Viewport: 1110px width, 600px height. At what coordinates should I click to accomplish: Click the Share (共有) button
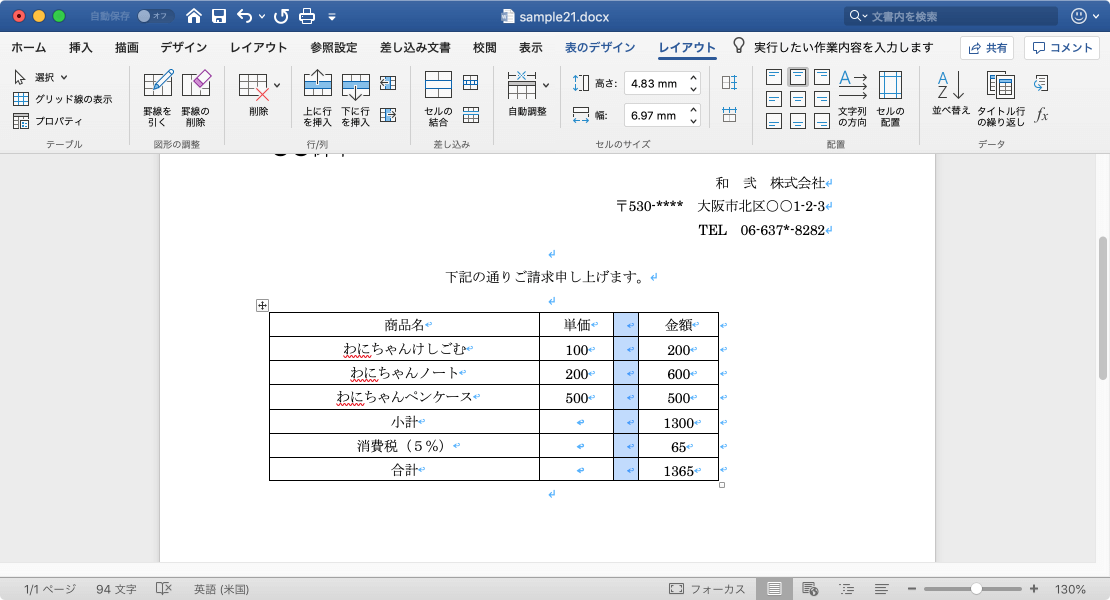click(x=987, y=47)
